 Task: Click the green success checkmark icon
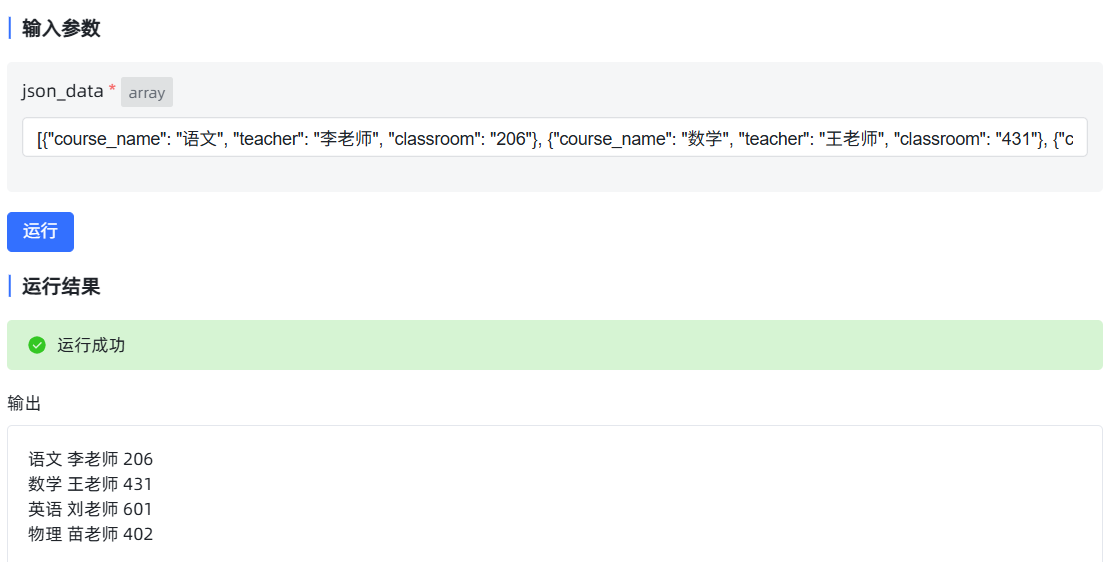(37, 345)
